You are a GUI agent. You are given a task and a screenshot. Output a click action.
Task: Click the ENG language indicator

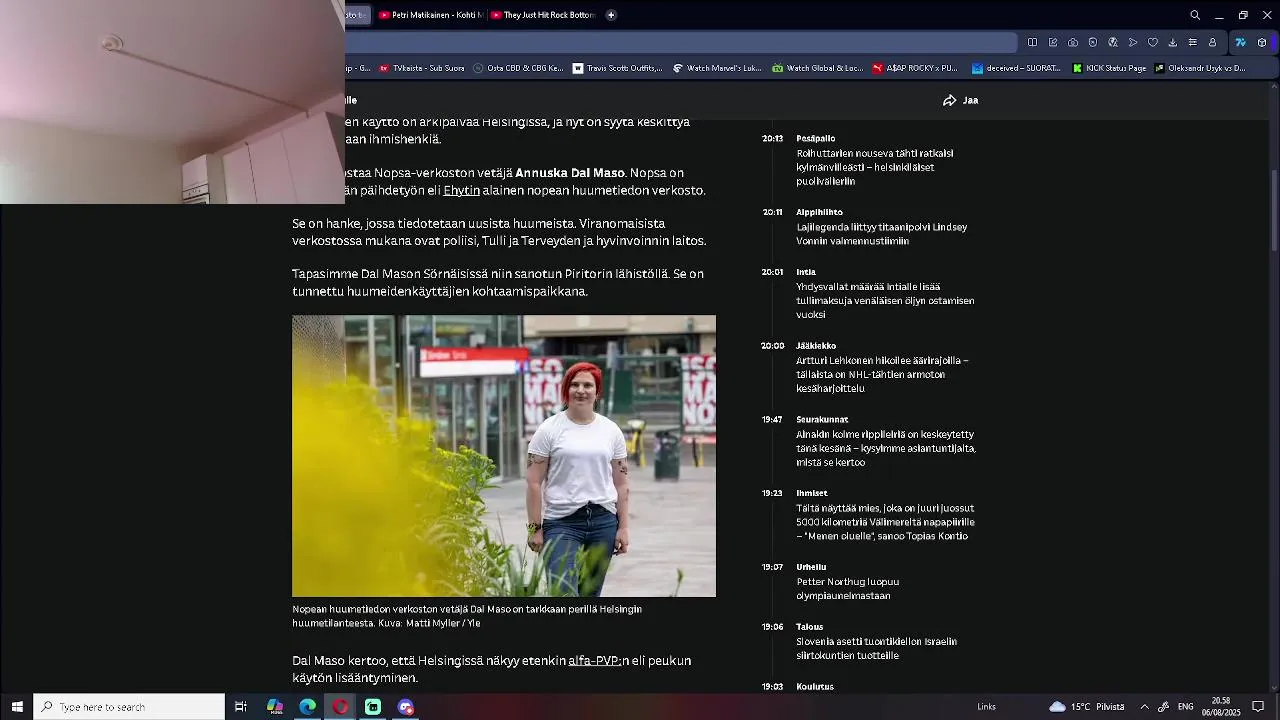(1185, 707)
